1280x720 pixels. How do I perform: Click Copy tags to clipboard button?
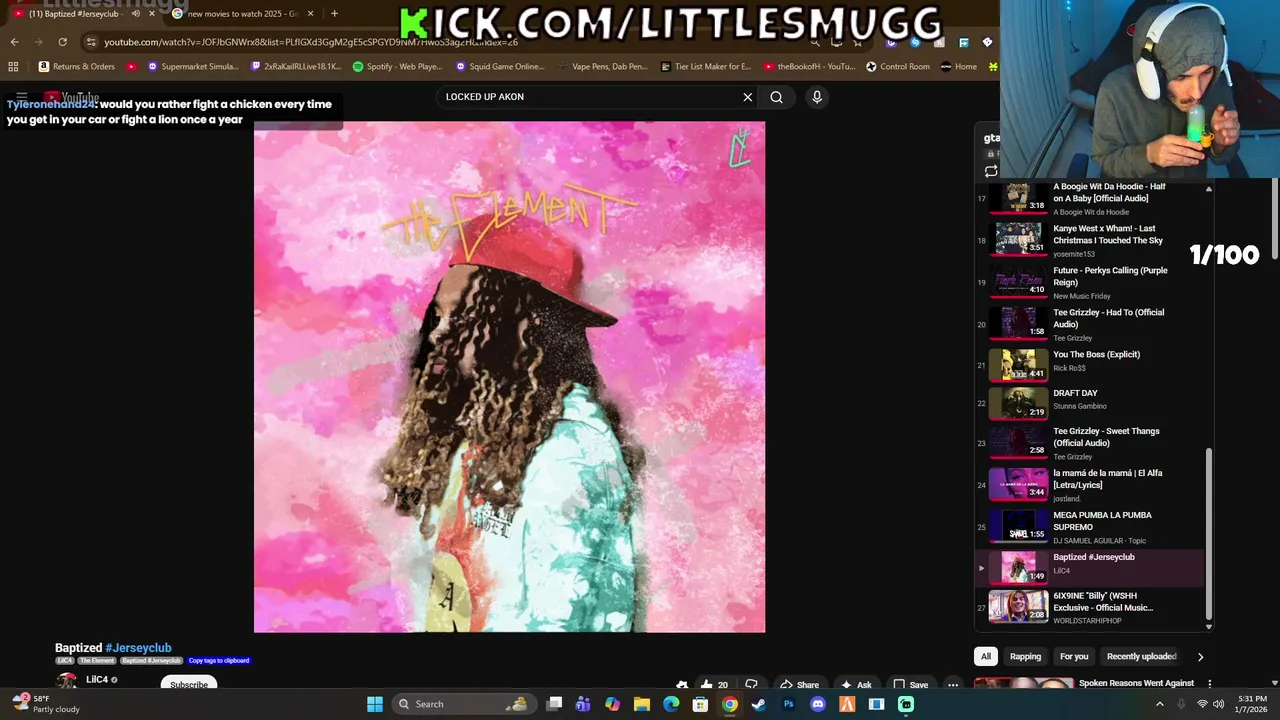point(219,661)
